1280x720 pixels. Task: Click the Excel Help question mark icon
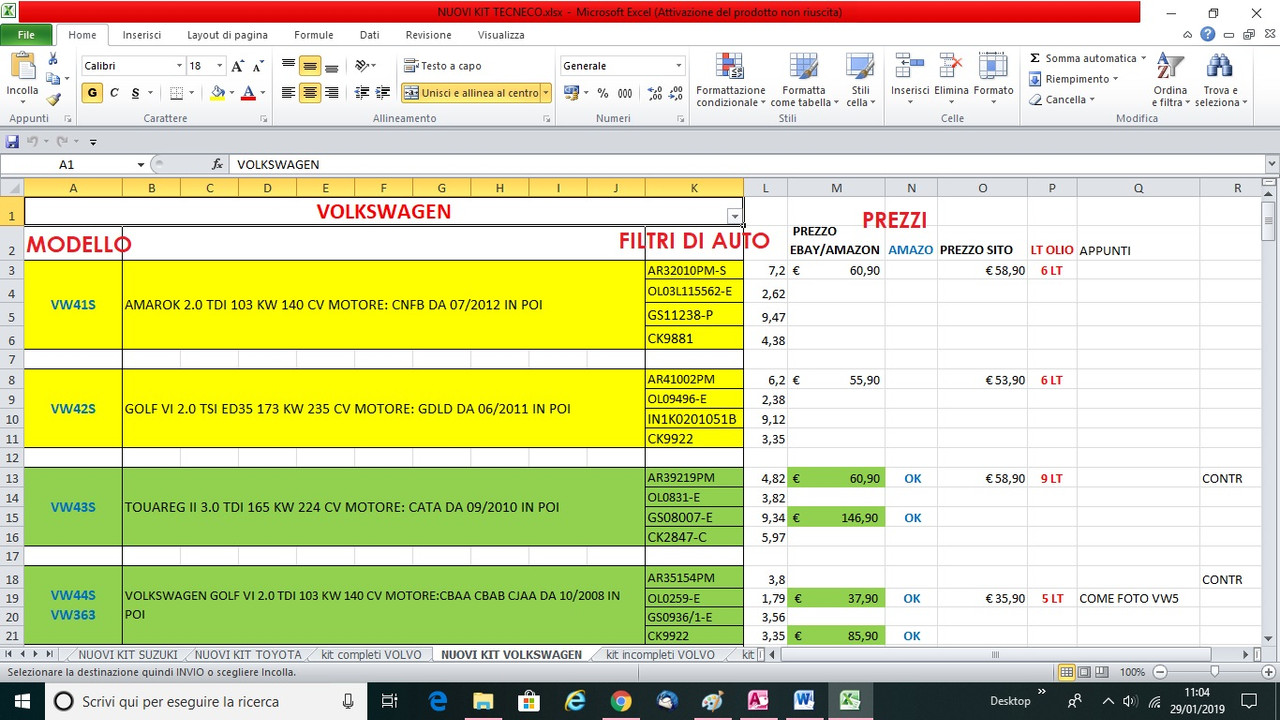1208,34
